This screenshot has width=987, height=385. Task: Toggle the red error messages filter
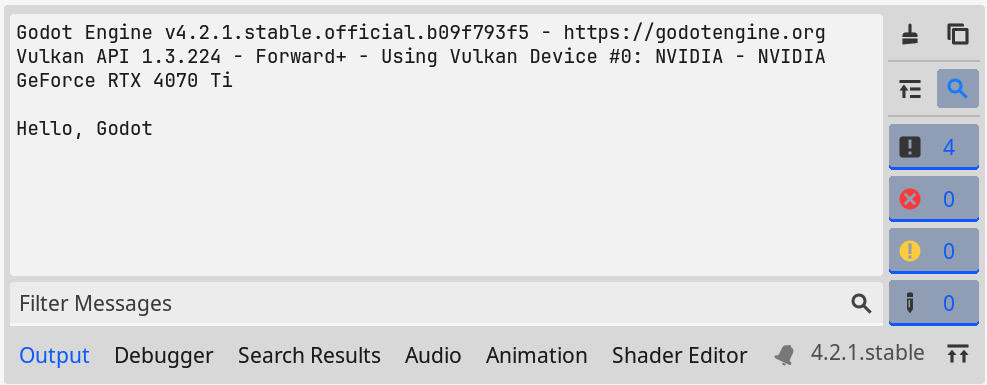(934, 199)
